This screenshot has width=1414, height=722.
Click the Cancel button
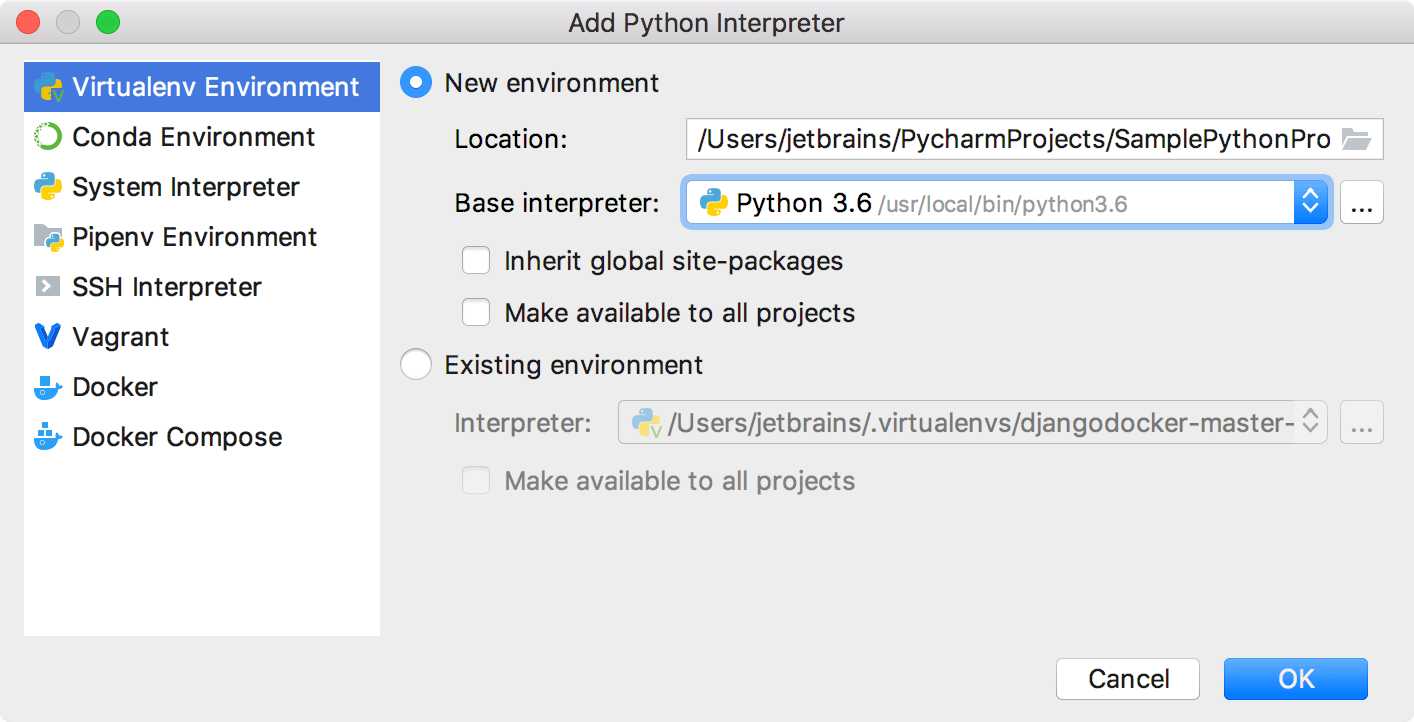(1128, 679)
